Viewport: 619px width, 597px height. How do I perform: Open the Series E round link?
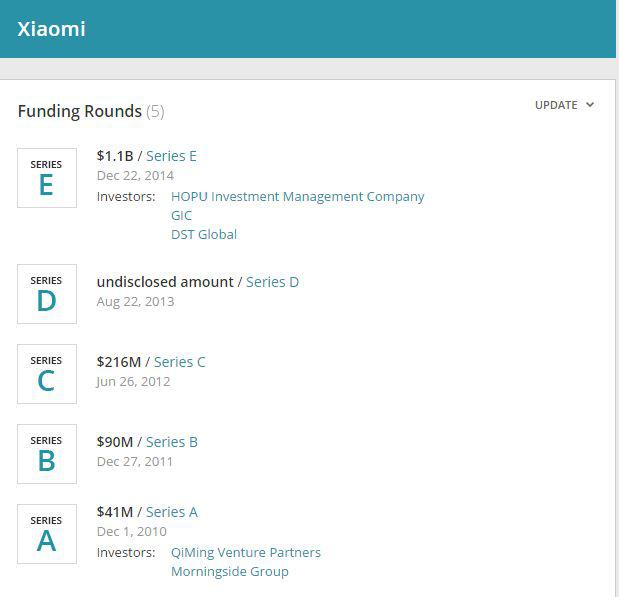[171, 156]
